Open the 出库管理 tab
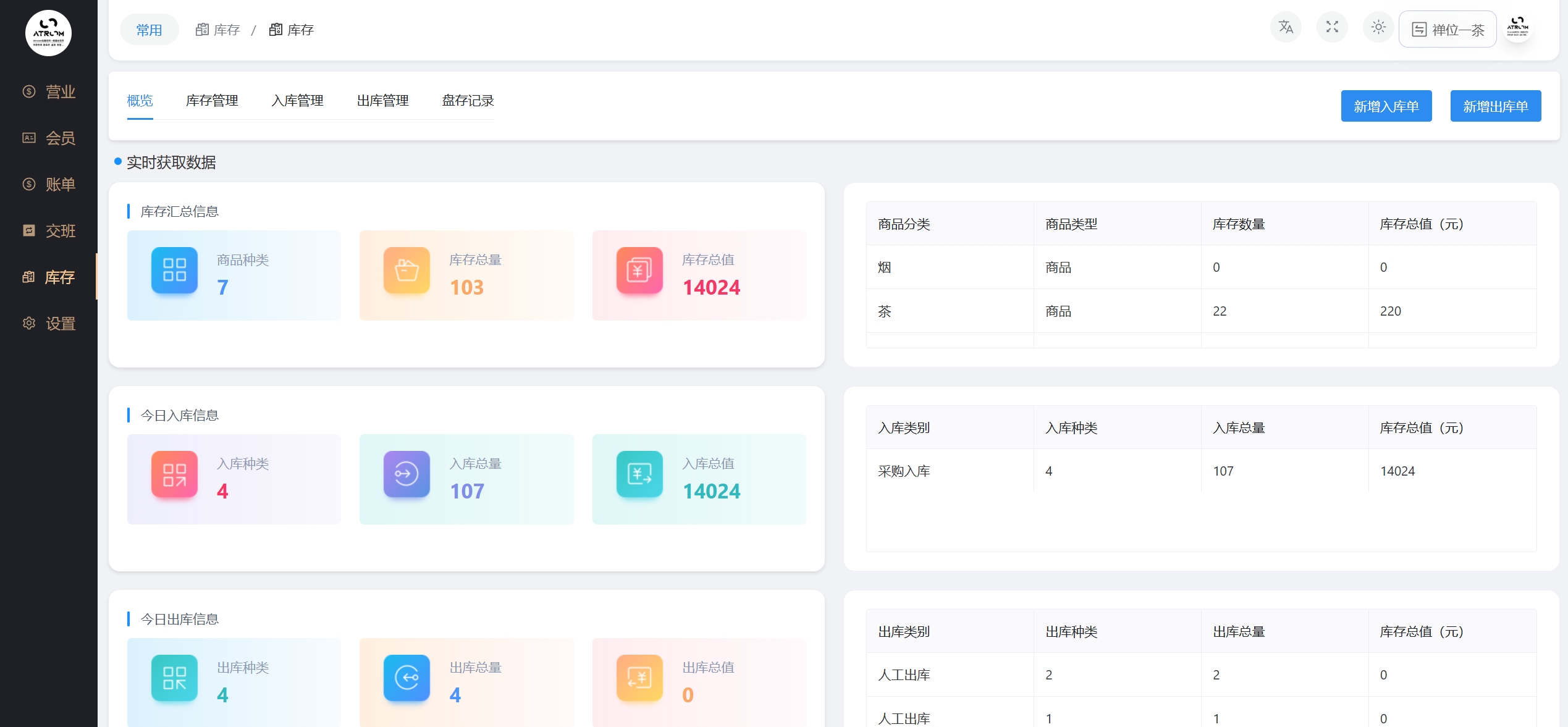Screen dimensions: 1568x727 pyautogui.click(x=382, y=101)
